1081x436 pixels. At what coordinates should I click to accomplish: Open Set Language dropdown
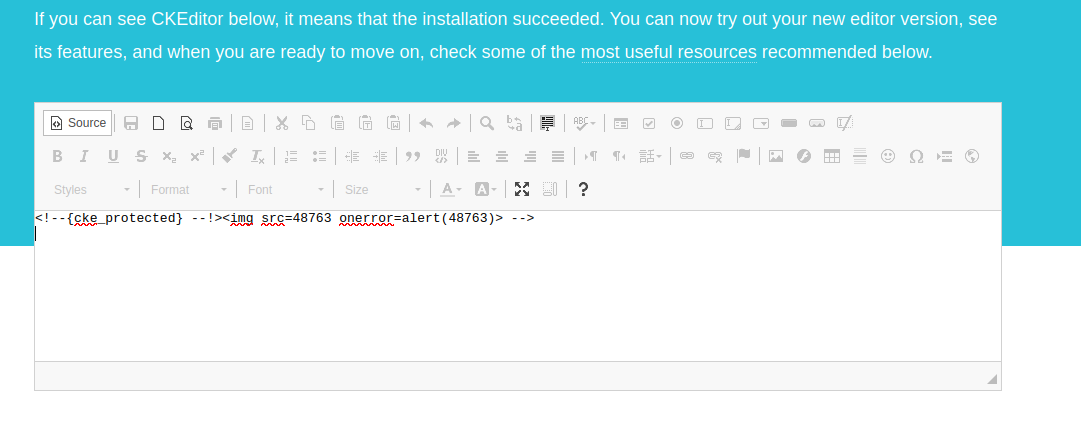pyautogui.click(x=651, y=156)
